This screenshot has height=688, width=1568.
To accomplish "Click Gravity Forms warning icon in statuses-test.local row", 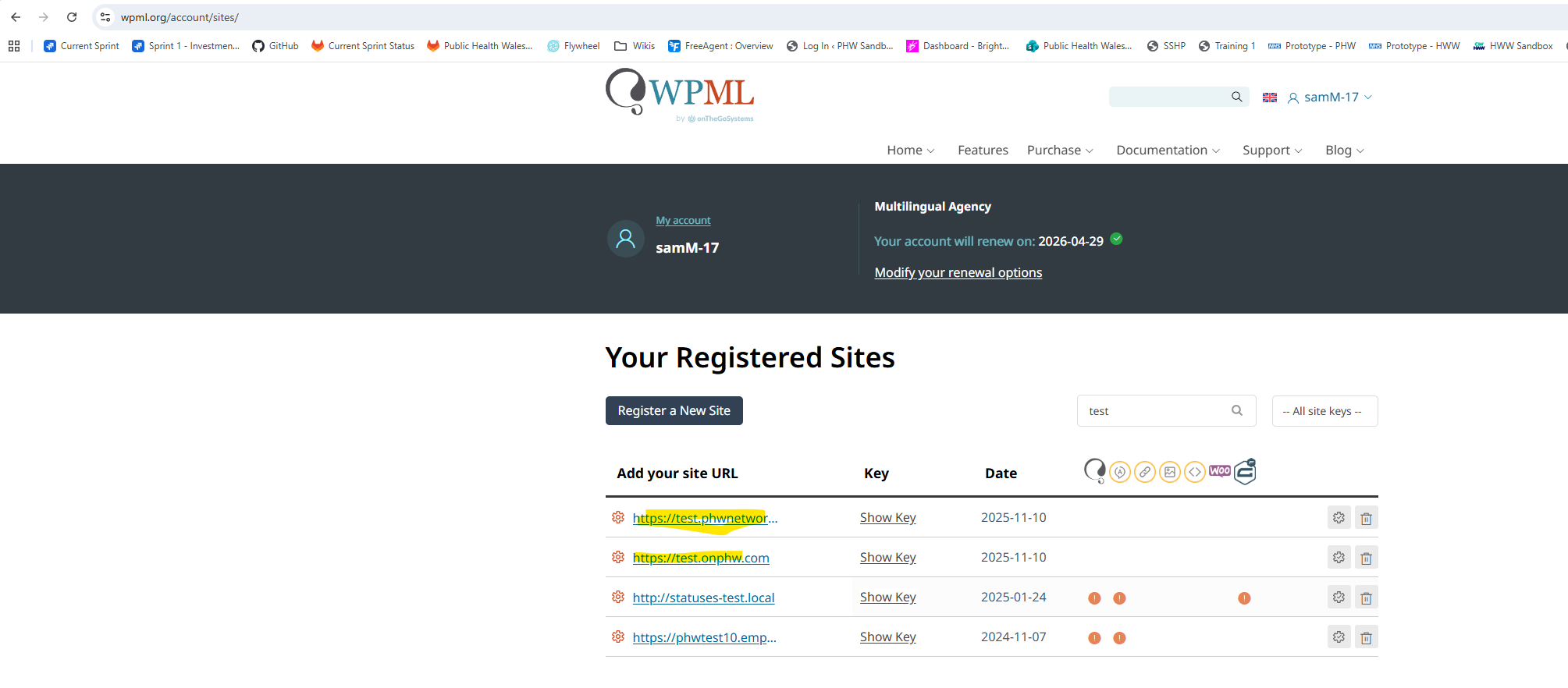I will tap(1244, 598).
